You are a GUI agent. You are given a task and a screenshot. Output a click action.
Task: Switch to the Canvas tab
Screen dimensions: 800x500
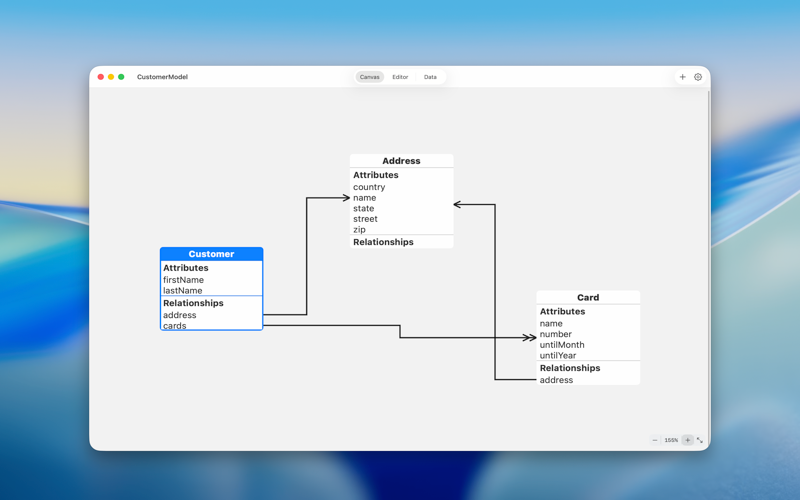370,77
